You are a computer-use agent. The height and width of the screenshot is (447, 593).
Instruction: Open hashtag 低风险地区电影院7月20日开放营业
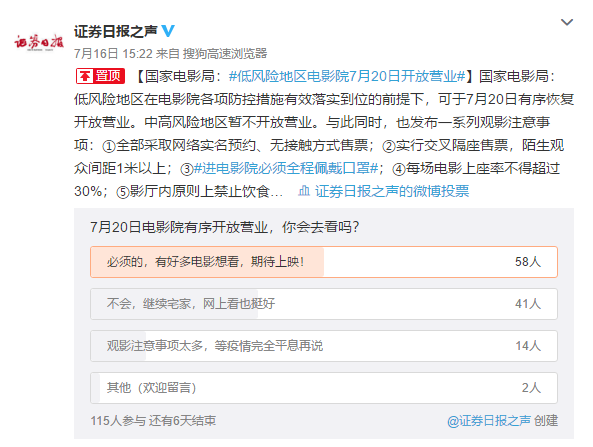pyautogui.click(x=347, y=76)
